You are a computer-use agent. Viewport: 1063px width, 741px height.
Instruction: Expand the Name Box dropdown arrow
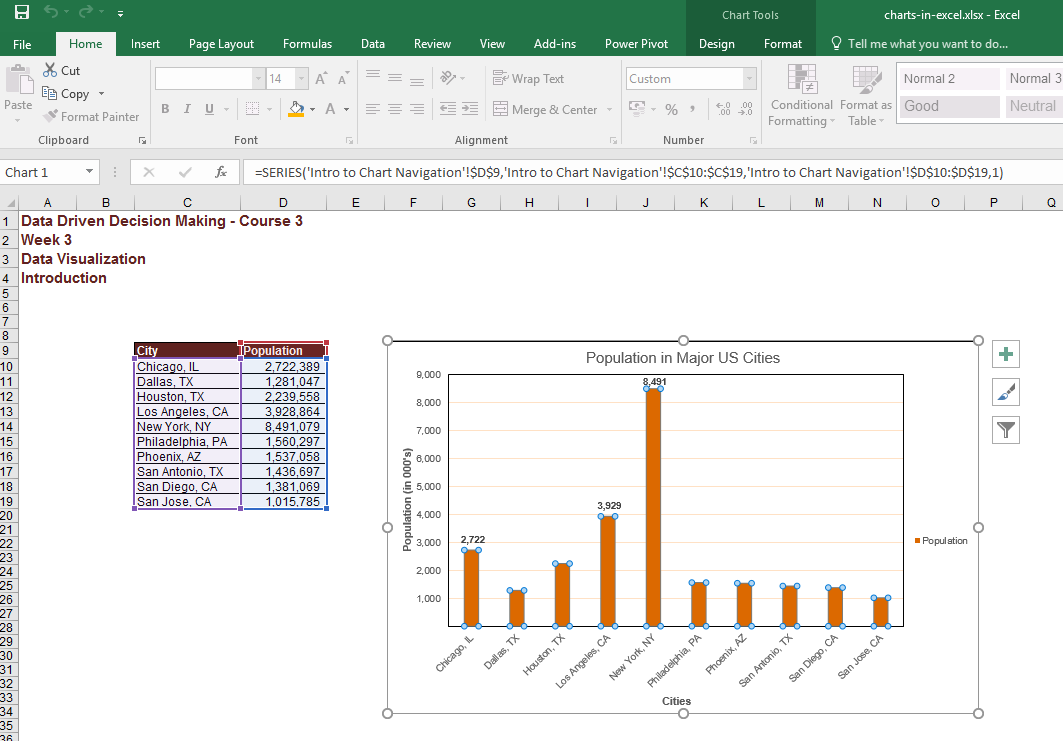(90, 172)
